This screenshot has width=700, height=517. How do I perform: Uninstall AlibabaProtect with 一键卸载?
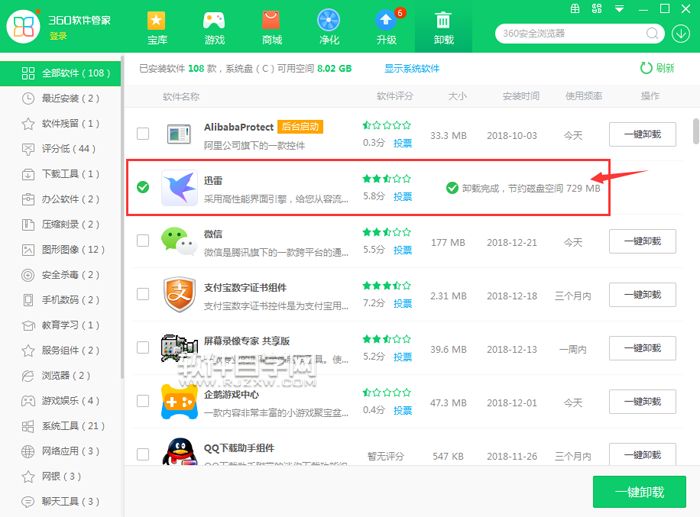(642, 134)
